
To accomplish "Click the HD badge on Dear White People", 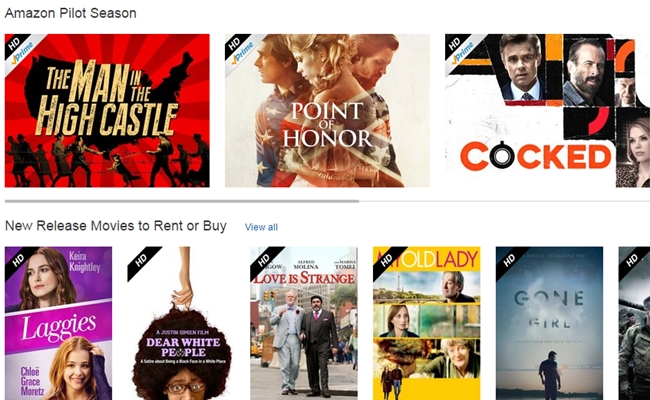I will point(140,260).
